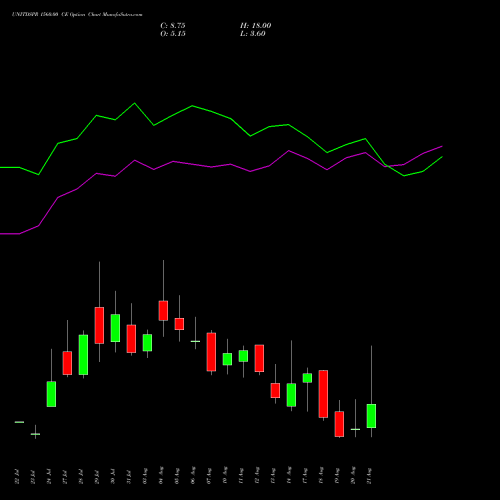Screen dimensions: 500x500
Task: Click the red candlestick above 07 Aug
Action: tap(211, 352)
